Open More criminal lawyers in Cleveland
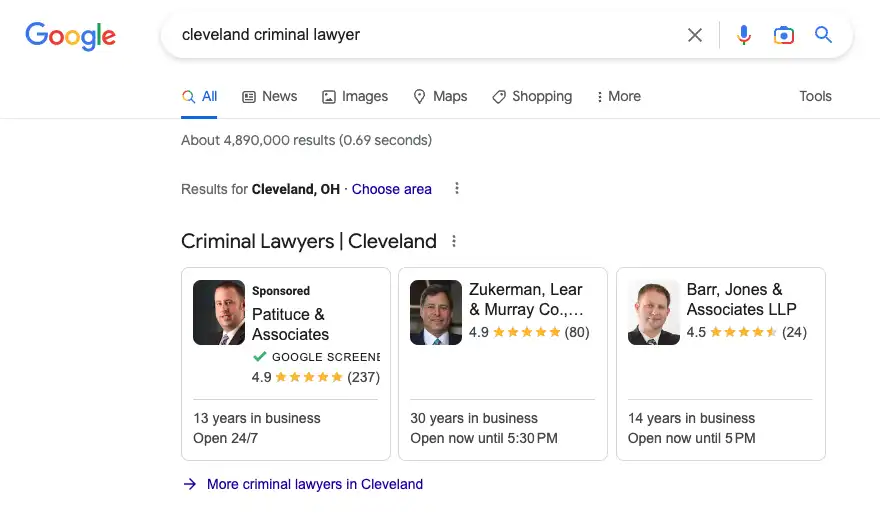The width and height of the screenshot is (880, 513). coord(314,484)
